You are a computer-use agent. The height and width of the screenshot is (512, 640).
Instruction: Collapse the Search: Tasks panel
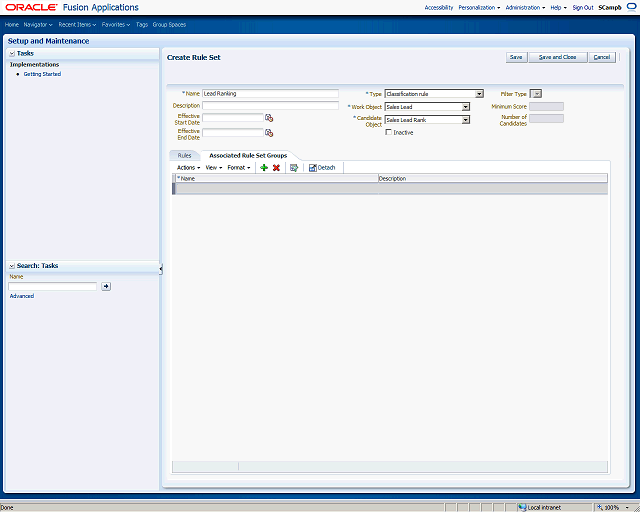12,266
